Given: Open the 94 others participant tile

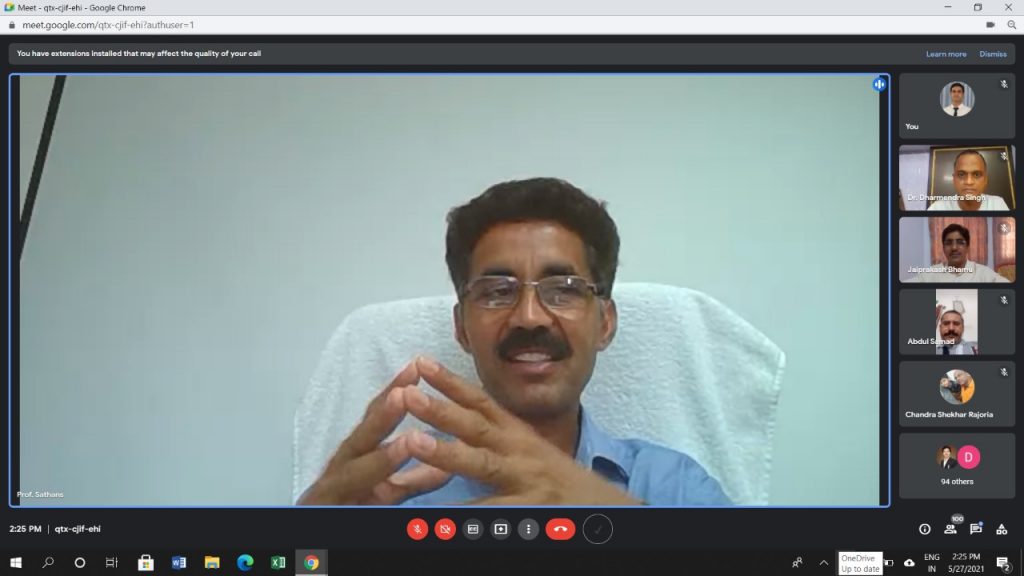Looking at the screenshot, I should coord(957,466).
